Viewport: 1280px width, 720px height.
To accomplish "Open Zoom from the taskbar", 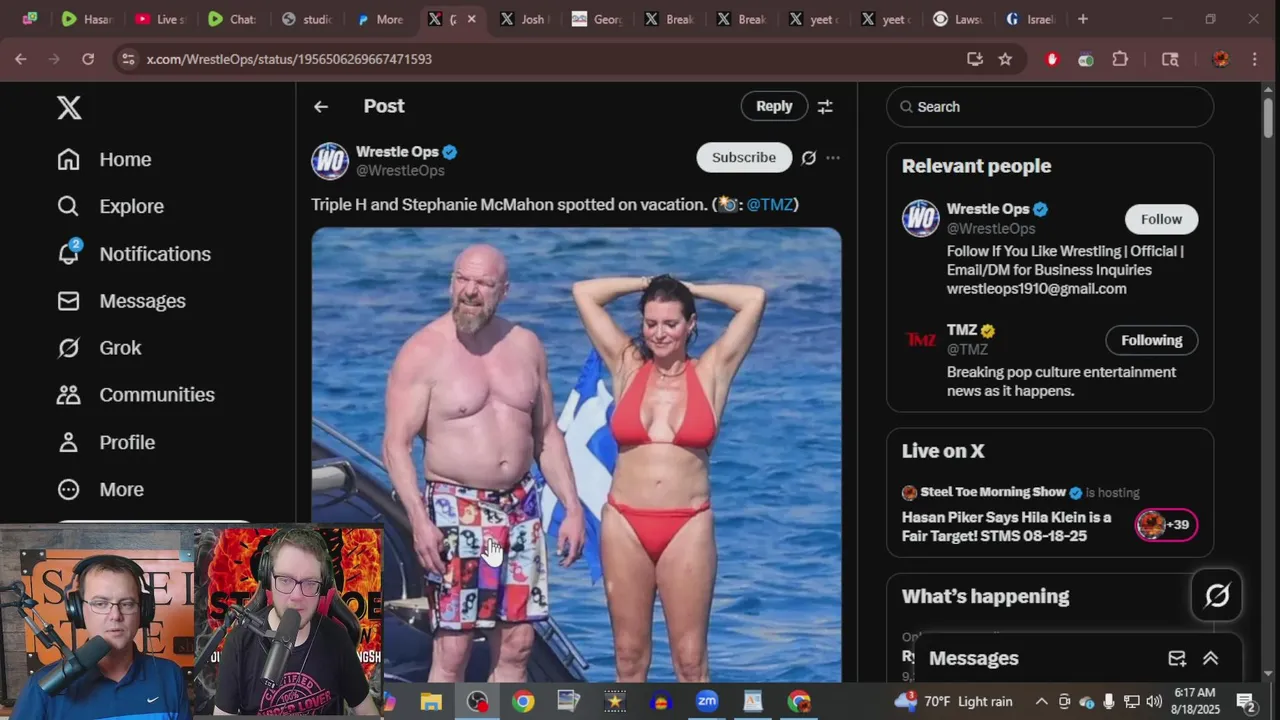I will (707, 701).
